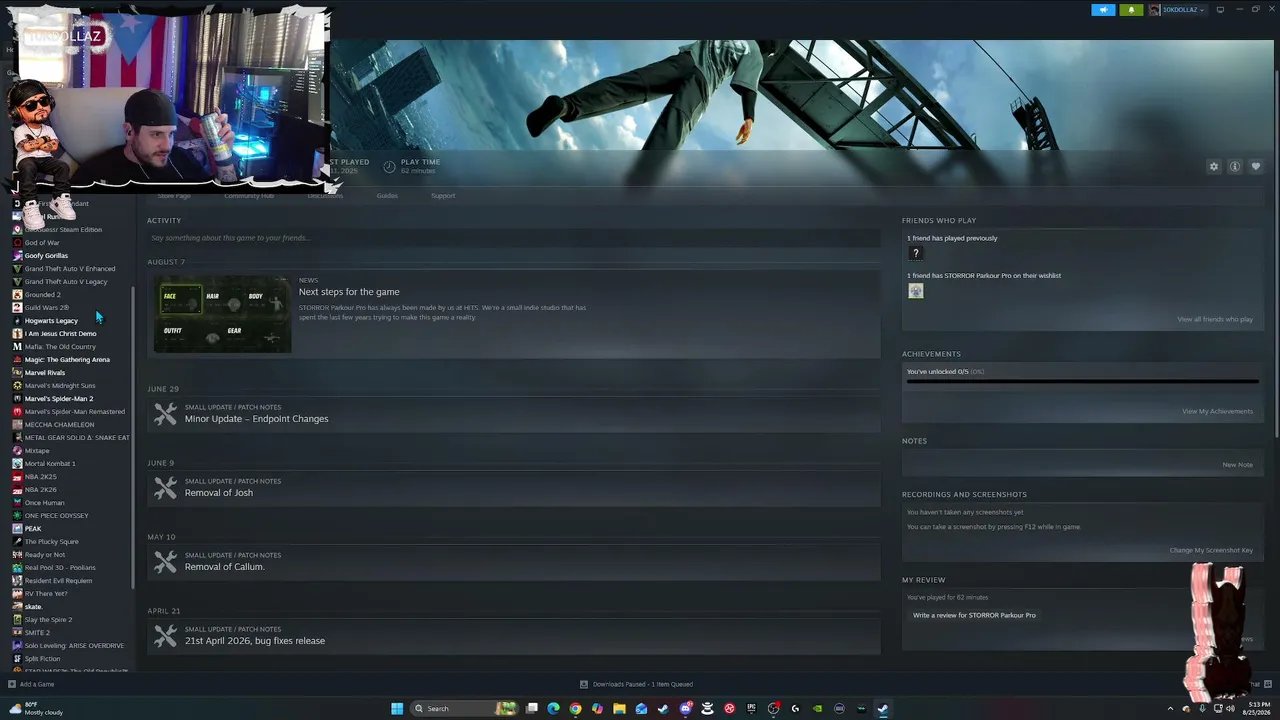Open 'Next steps for the game' news

[349, 292]
